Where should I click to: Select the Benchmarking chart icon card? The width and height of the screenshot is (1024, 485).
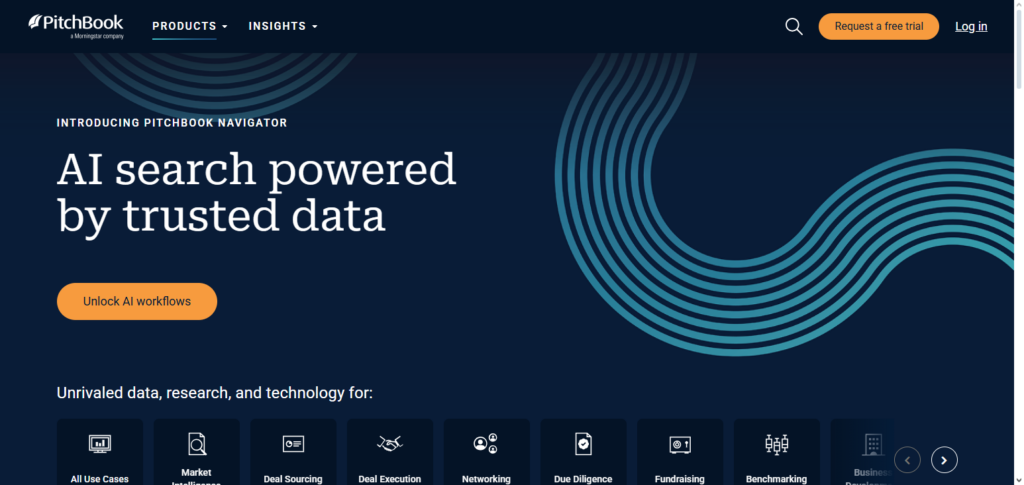[776, 444]
